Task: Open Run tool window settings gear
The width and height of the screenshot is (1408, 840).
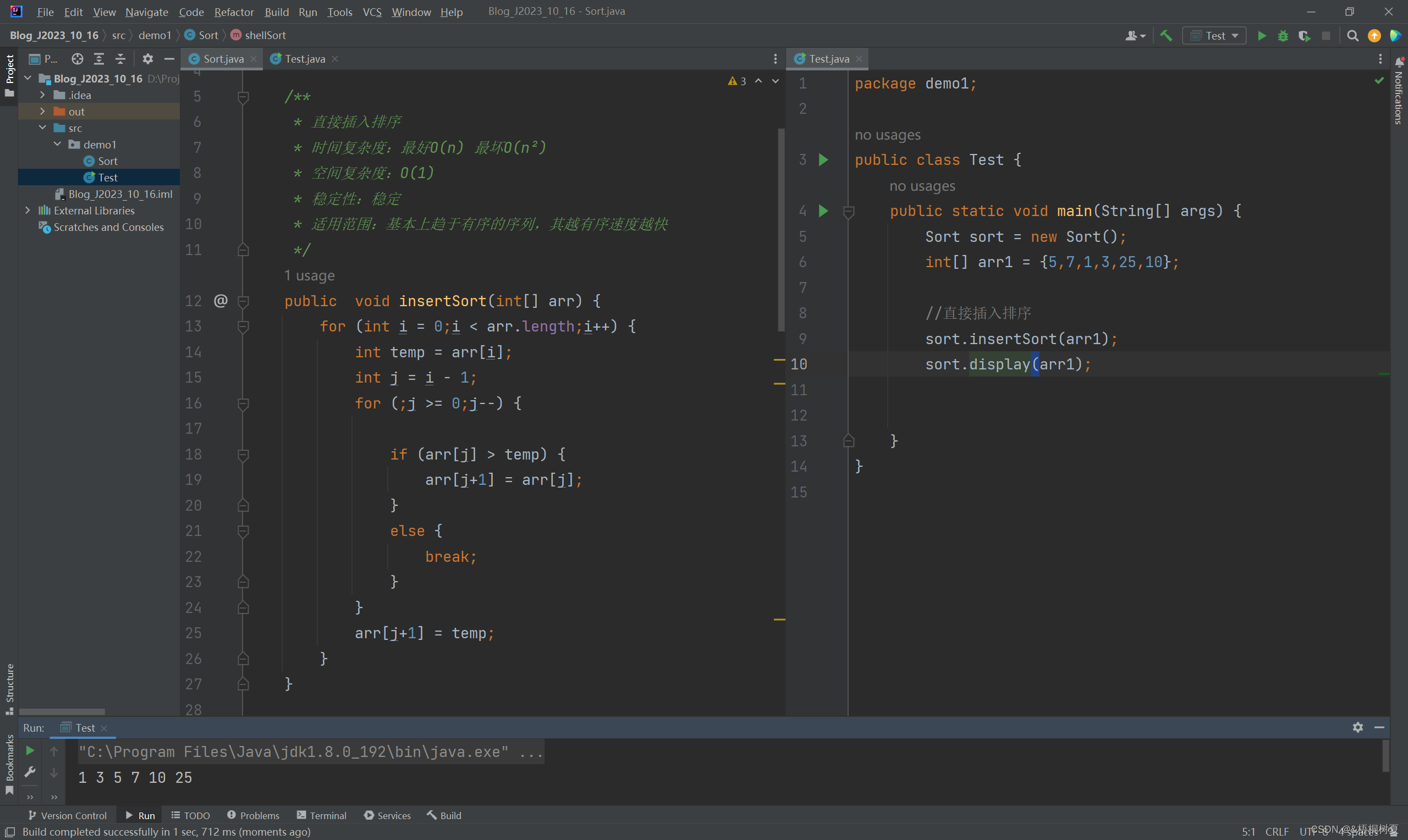Action: pos(1357,727)
